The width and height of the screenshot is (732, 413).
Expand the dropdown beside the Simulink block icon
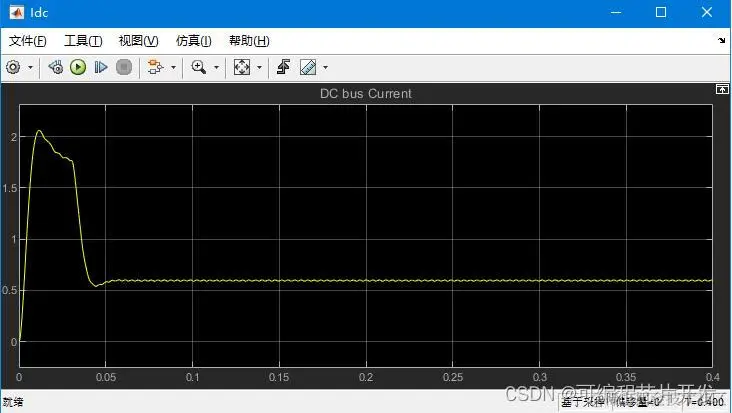(174, 68)
